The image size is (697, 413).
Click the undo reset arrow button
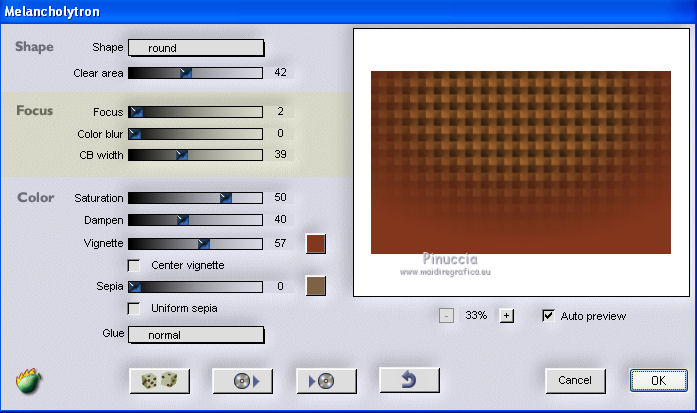(x=409, y=380)
